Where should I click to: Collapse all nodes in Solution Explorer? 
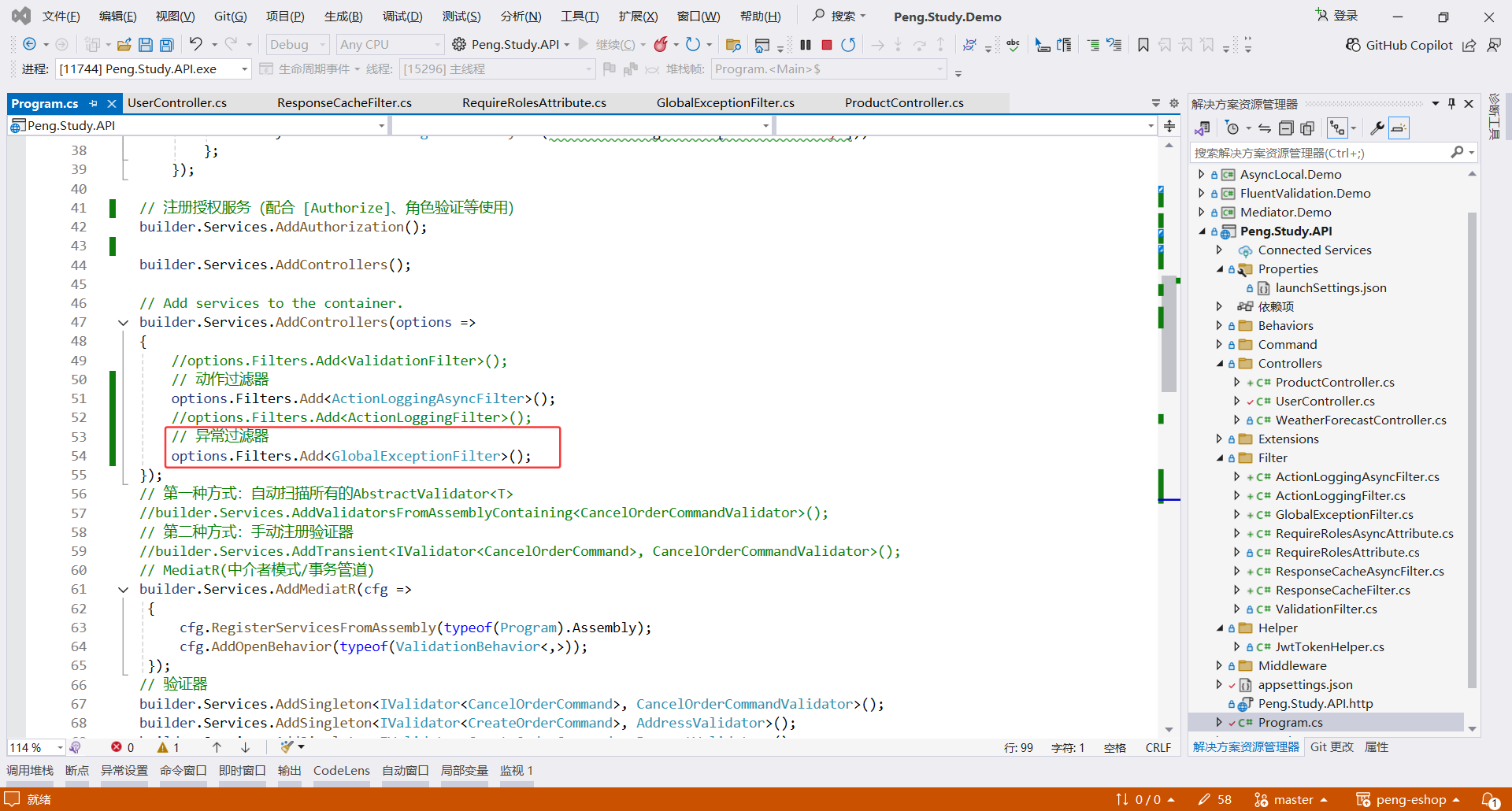(1286, 128)
